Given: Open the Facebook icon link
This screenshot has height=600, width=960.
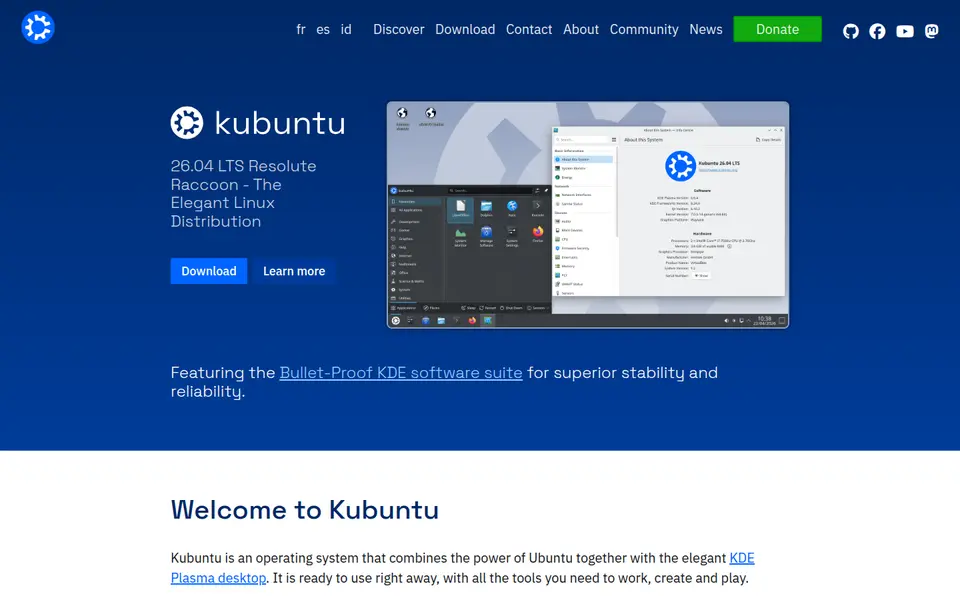Looking at the screenshot, I should 877,31.
